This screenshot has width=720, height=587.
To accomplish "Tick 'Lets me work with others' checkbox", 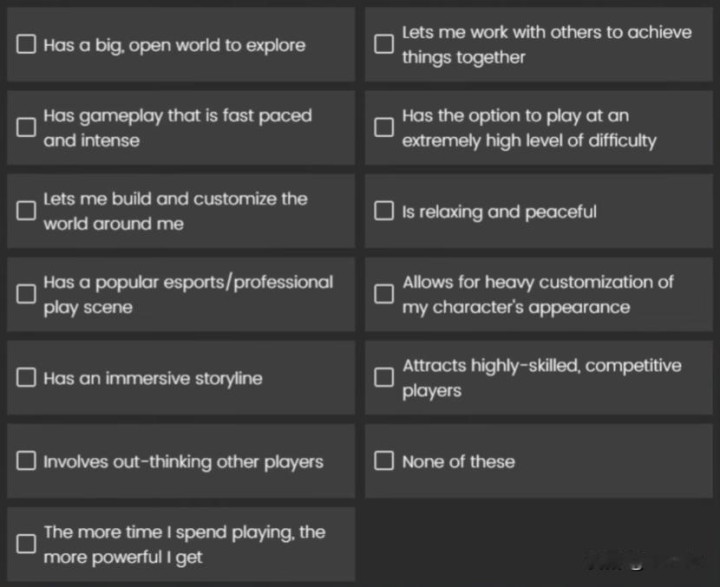I will tap(384, 45).
